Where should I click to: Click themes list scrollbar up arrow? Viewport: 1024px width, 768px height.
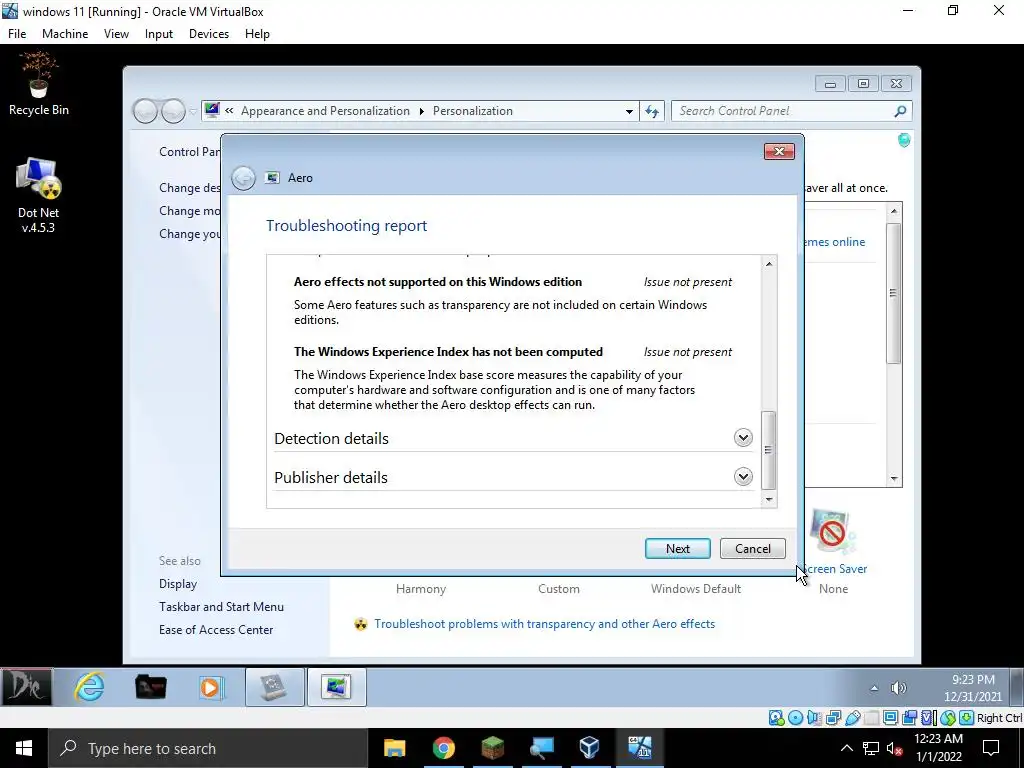pyautogui.click(x=894, y=211)
